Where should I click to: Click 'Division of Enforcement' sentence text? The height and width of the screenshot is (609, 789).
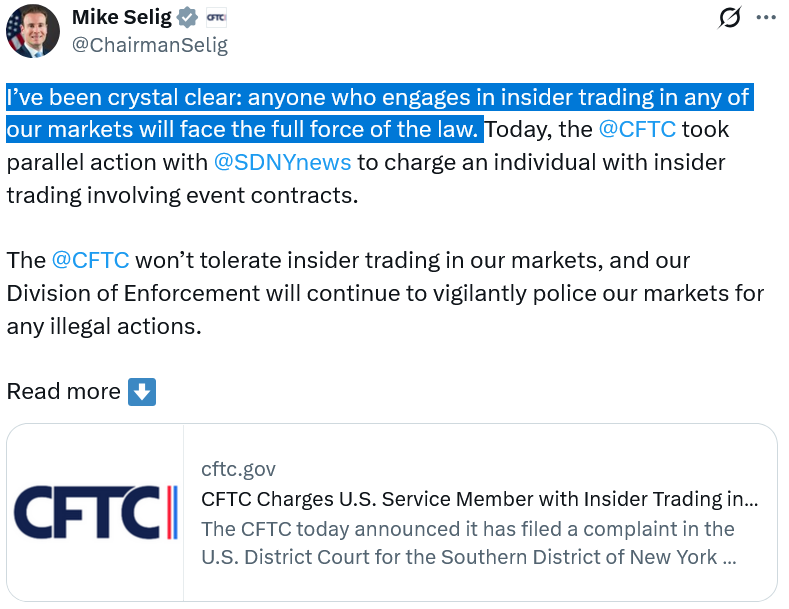(x=385, y=294)
